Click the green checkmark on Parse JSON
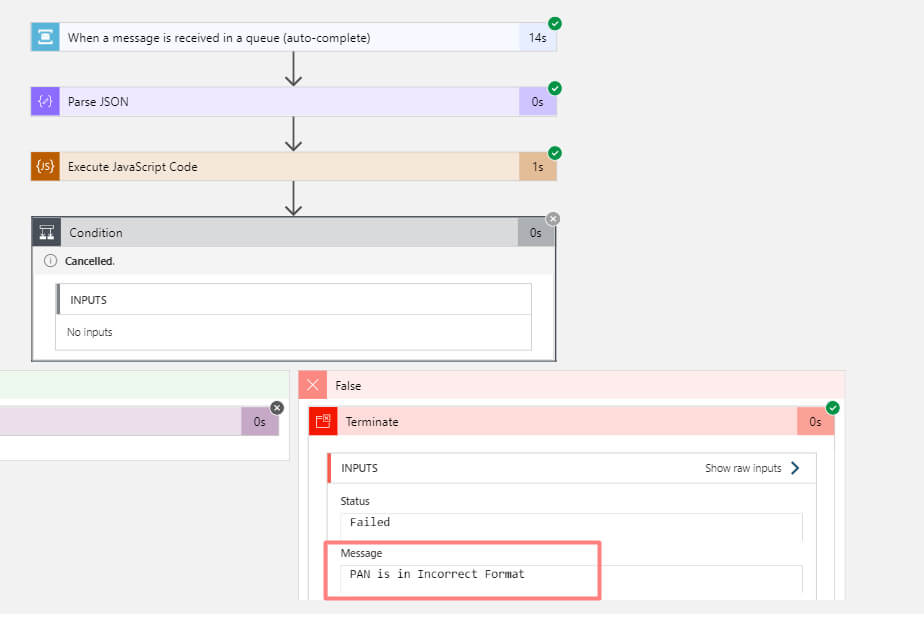 [553, 87]
